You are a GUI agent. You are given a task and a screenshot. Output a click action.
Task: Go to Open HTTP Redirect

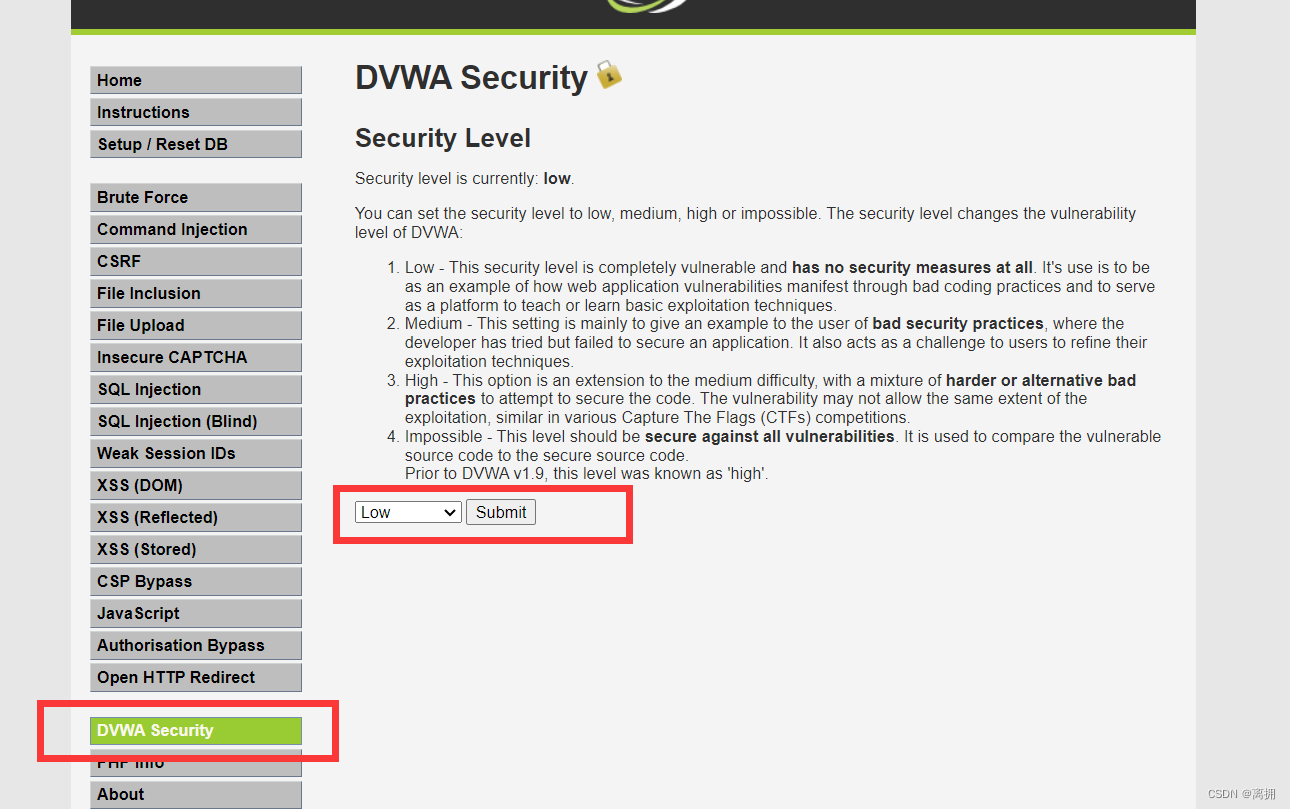pyautogui.click(x=196, y=677)
